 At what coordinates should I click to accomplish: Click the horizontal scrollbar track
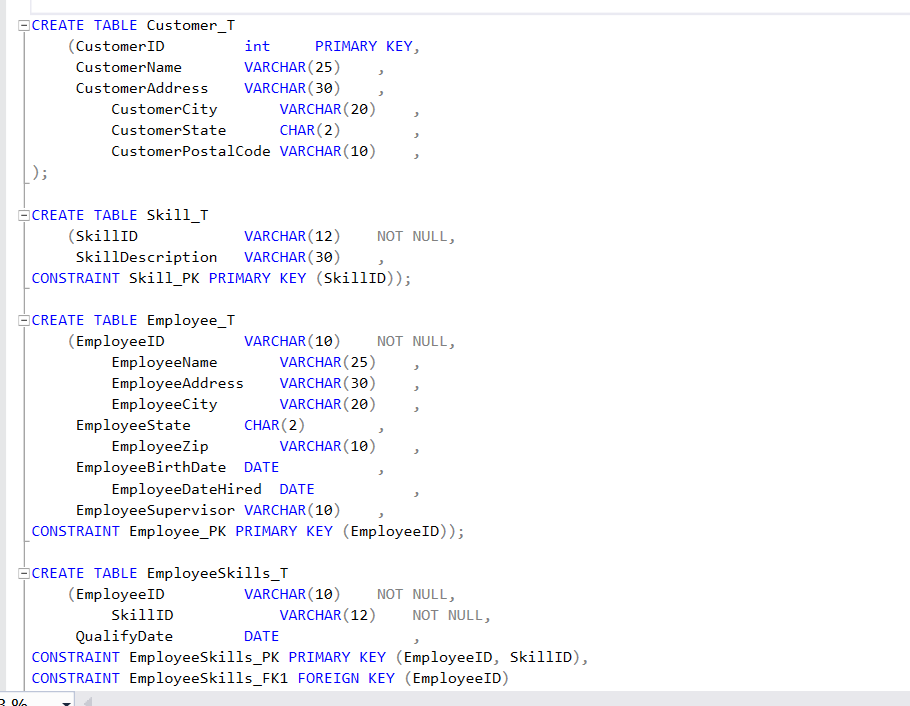450,701
